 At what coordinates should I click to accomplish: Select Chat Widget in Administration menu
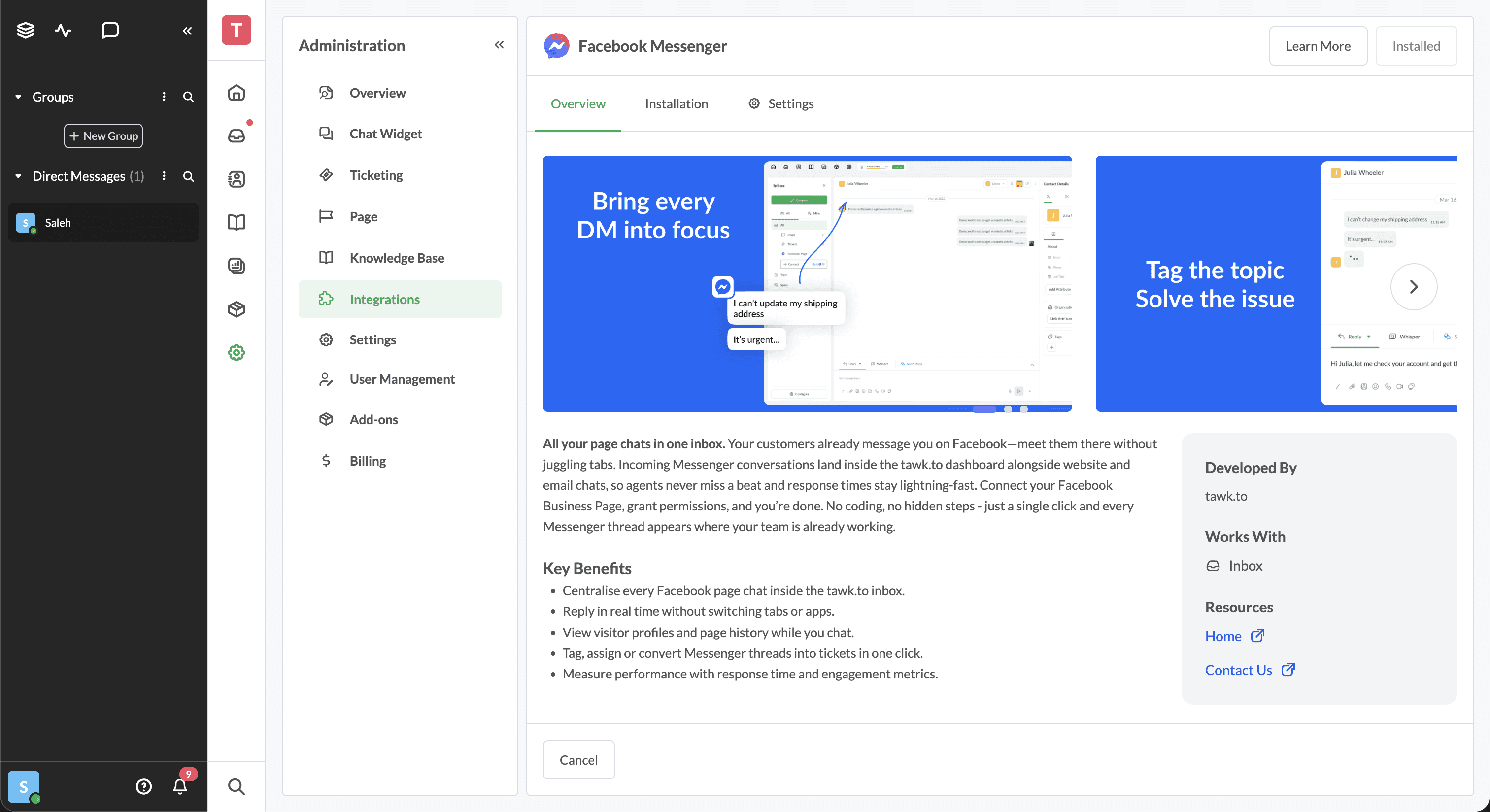385,134
